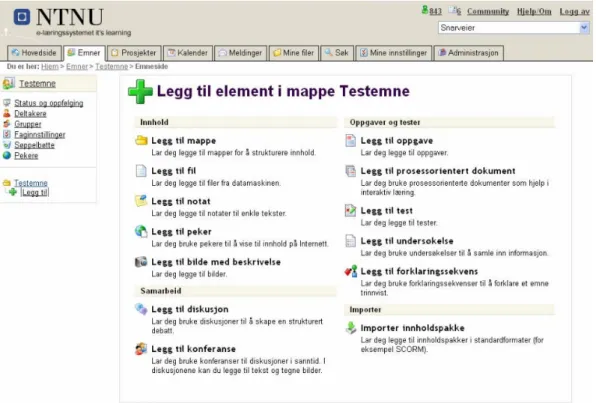Click the camera icon beside Legg til bilde
596x403 pixels.
click(x=141, y=262)
